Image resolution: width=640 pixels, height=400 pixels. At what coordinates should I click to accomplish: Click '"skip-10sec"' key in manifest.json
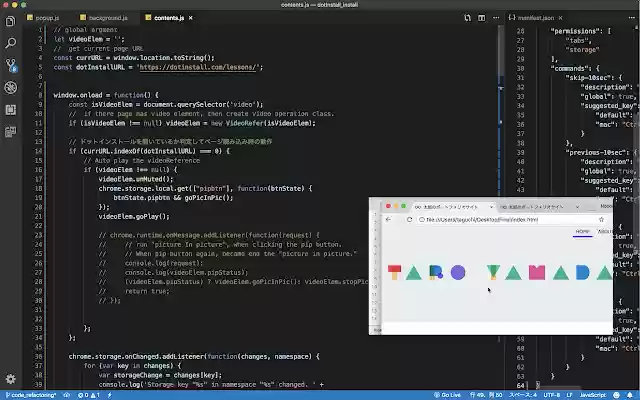590,78
